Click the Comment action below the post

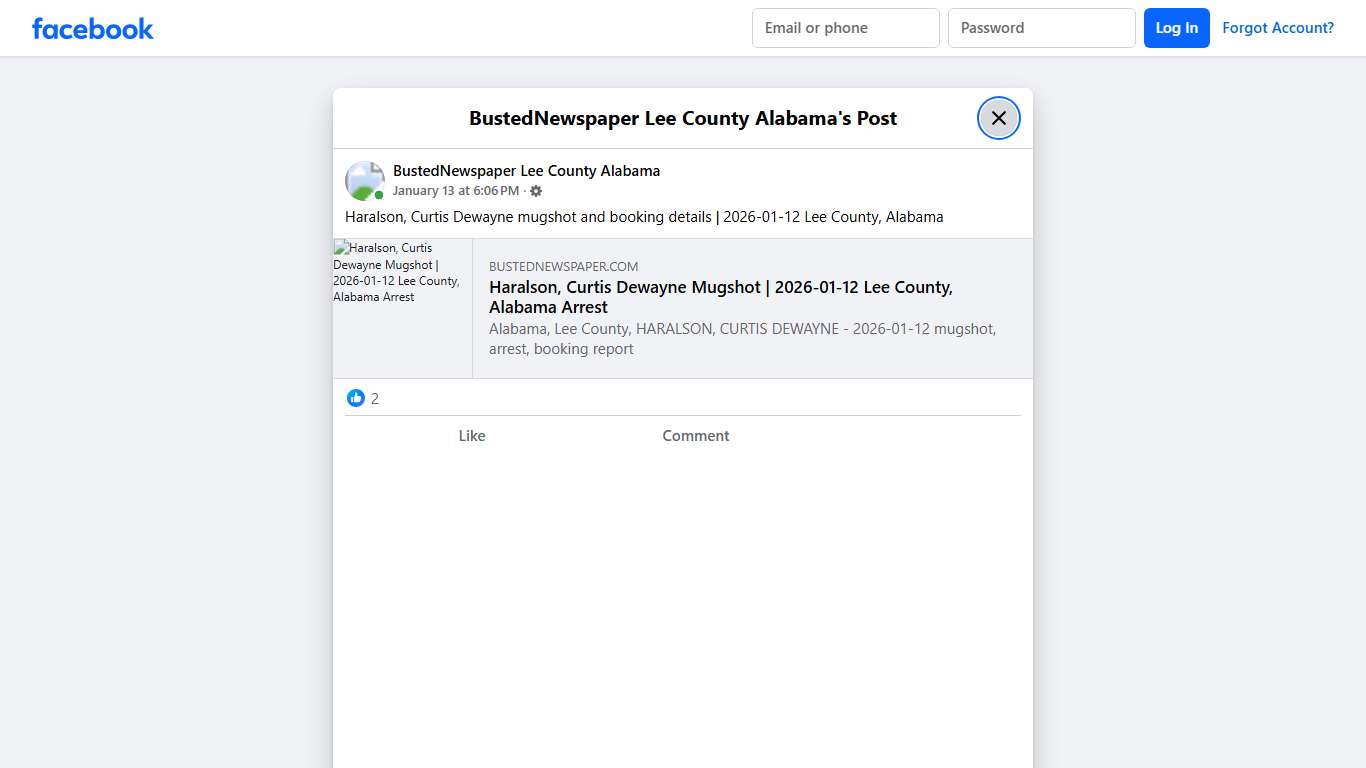click(x=695, y=435)
